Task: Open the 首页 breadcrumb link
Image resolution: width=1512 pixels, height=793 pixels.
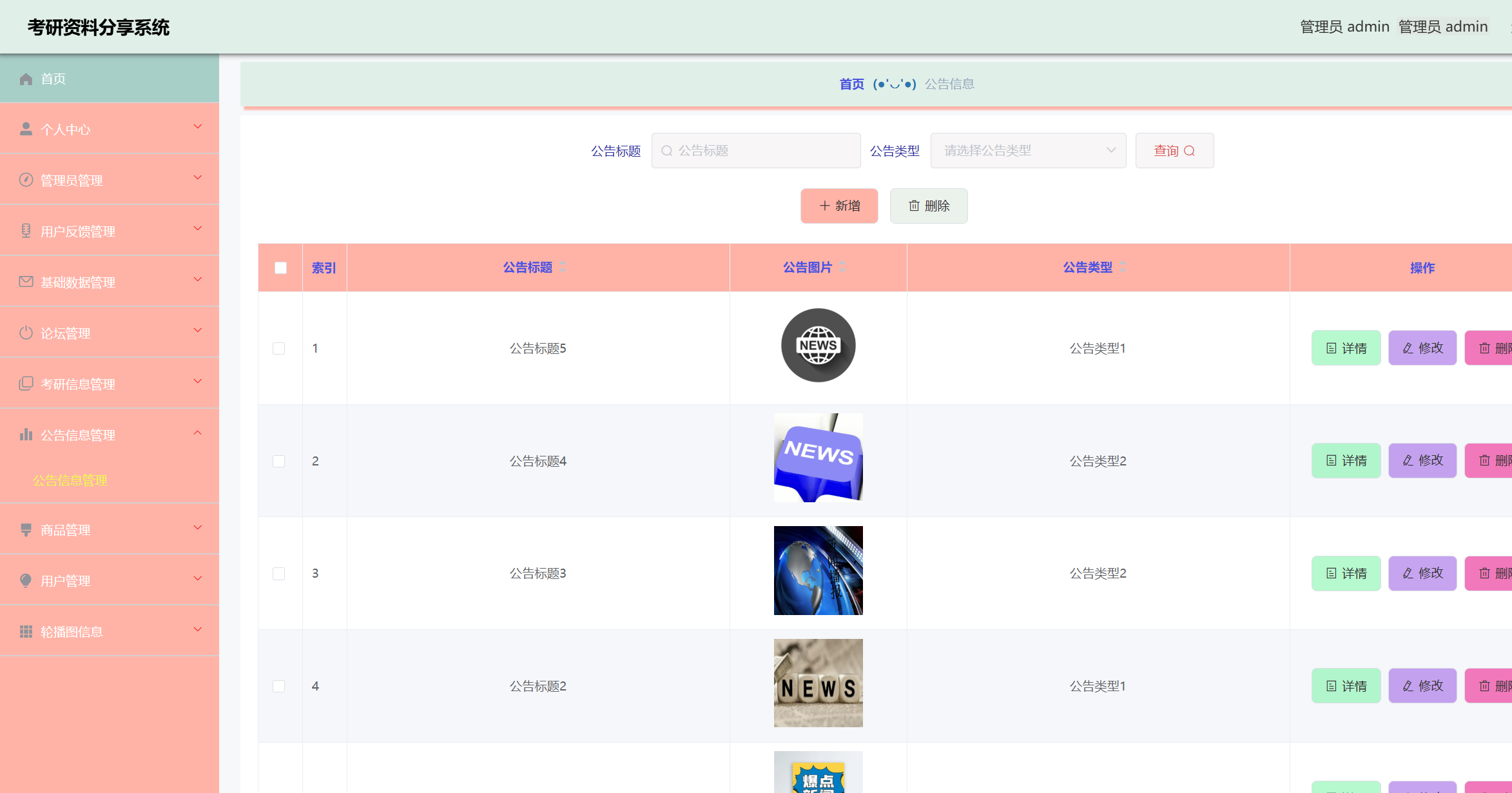Action: pyautogui.click(x=851, y=84)
